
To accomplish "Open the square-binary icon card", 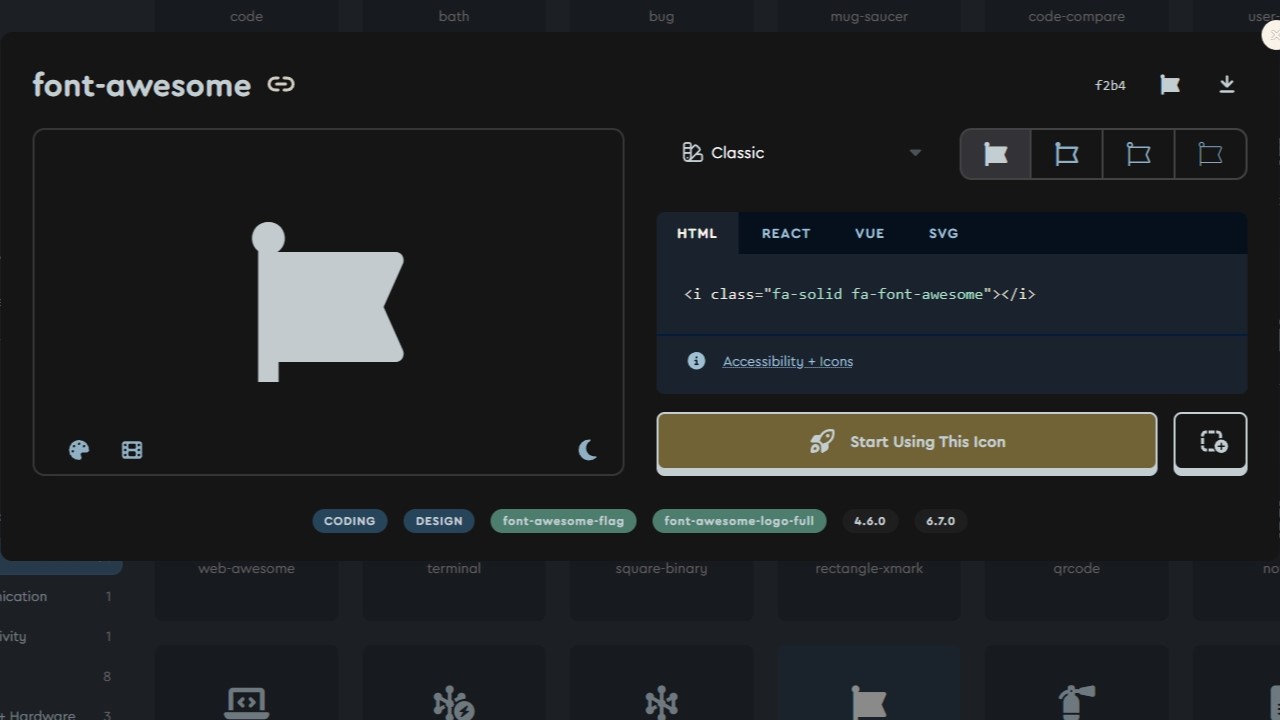I will pos(661,590).
